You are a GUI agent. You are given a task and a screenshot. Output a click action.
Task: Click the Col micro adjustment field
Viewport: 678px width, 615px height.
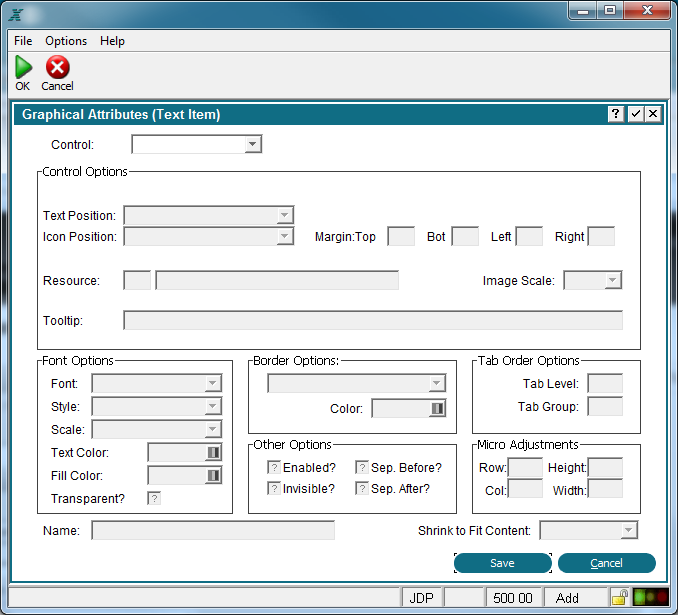(525, 489)
